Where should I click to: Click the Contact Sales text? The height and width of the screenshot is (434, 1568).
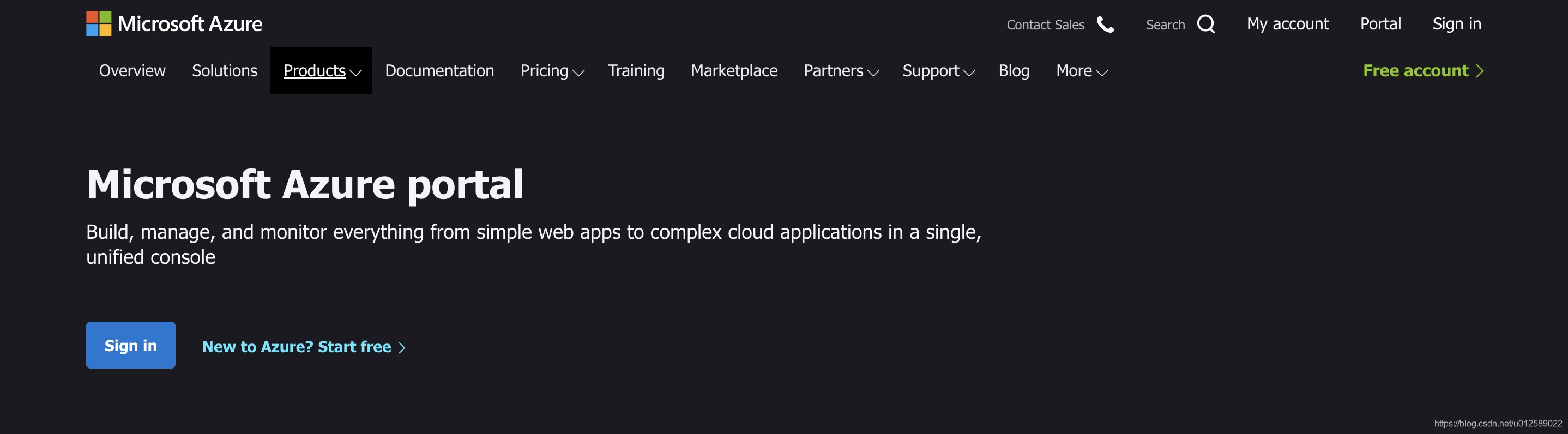pos(1045,25)
